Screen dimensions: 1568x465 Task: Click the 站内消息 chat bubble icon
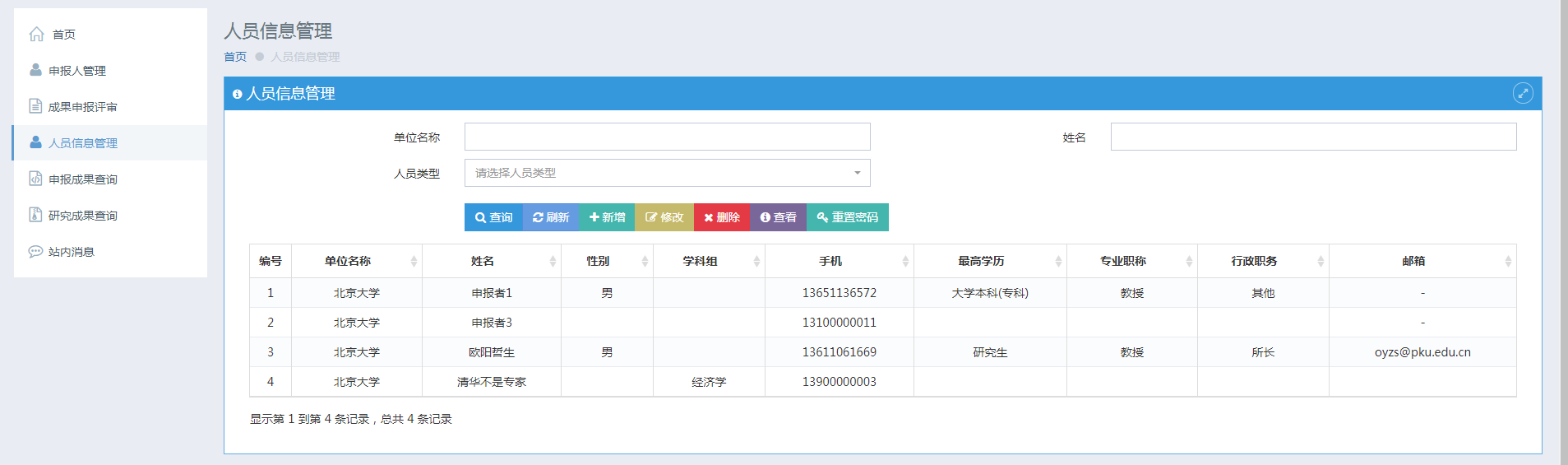(x=35, y=251)
